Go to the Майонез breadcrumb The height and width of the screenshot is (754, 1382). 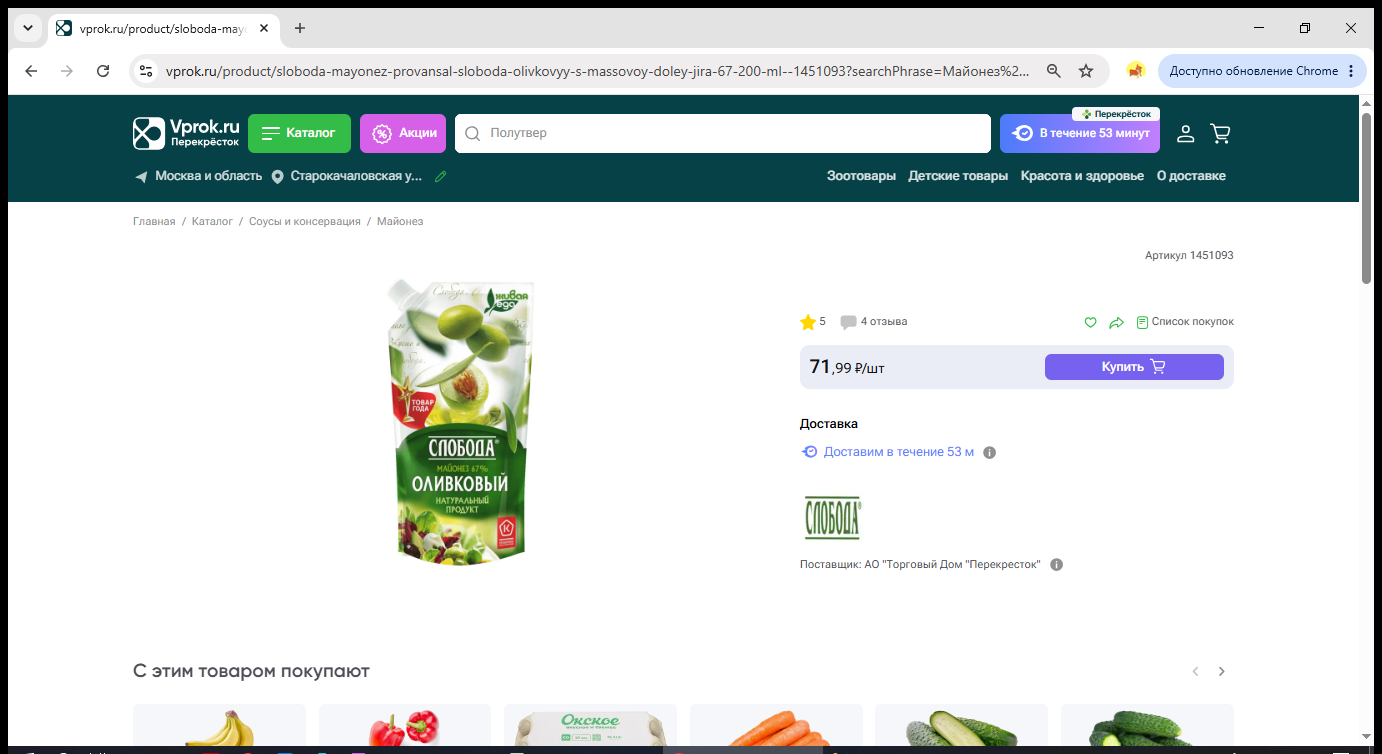(400, 221)
